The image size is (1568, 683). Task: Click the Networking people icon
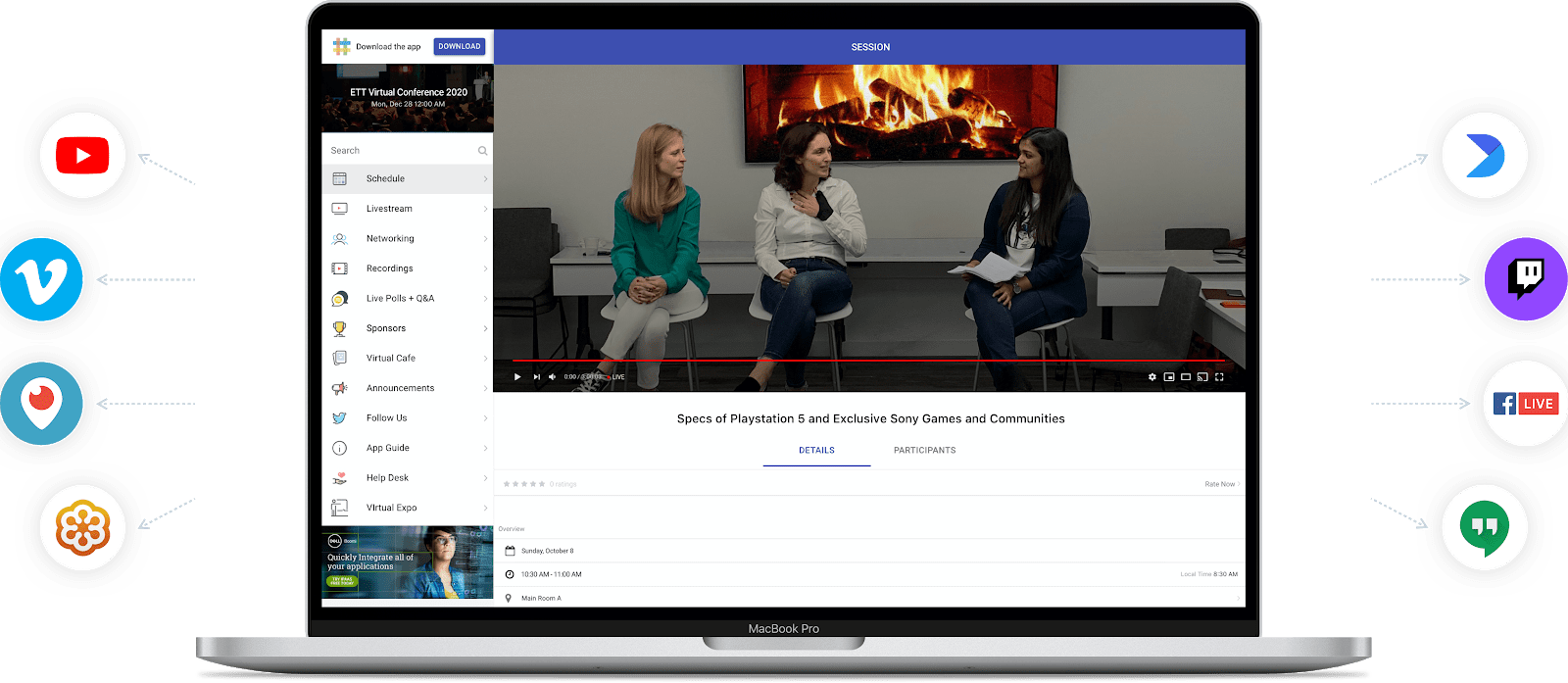coord(340,239)
